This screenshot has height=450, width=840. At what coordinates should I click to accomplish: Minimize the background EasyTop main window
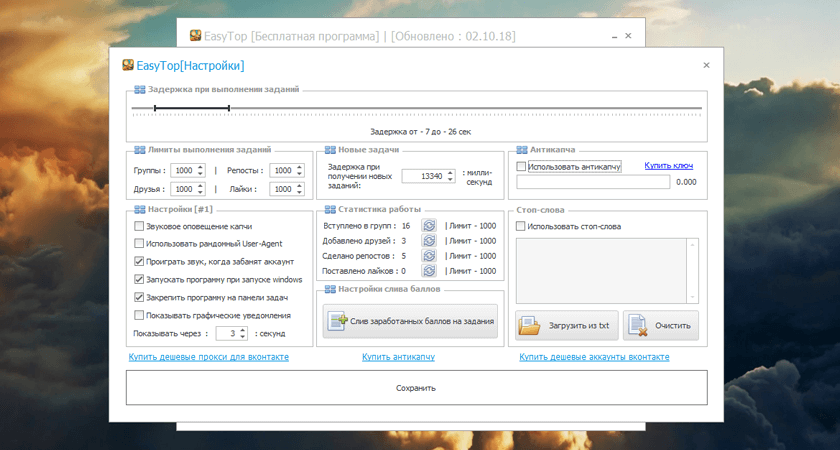614,36
